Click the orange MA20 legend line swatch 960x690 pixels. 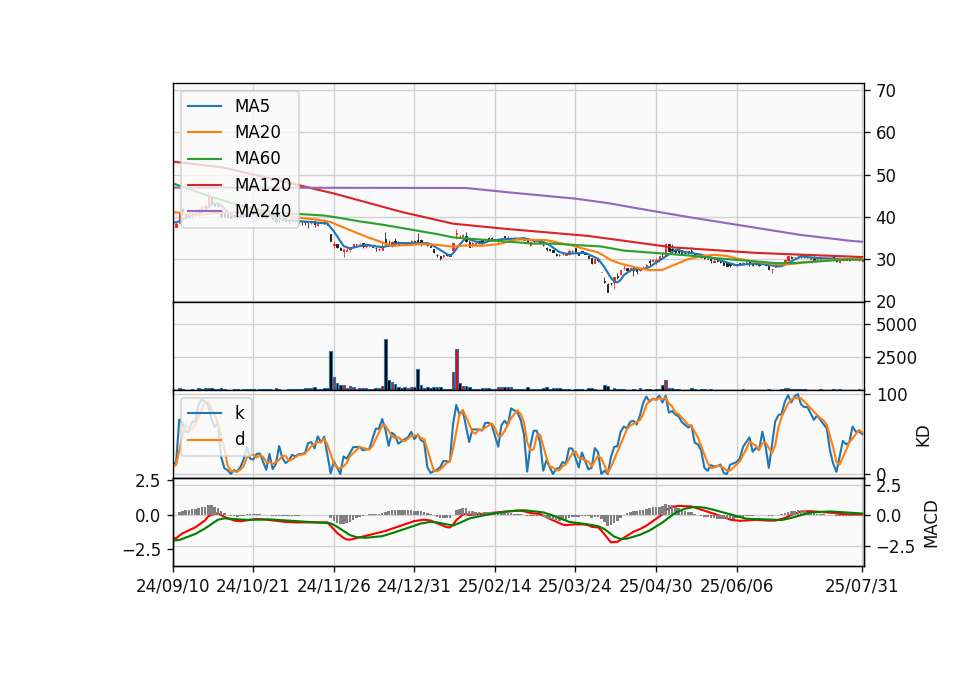pos(204,132)
